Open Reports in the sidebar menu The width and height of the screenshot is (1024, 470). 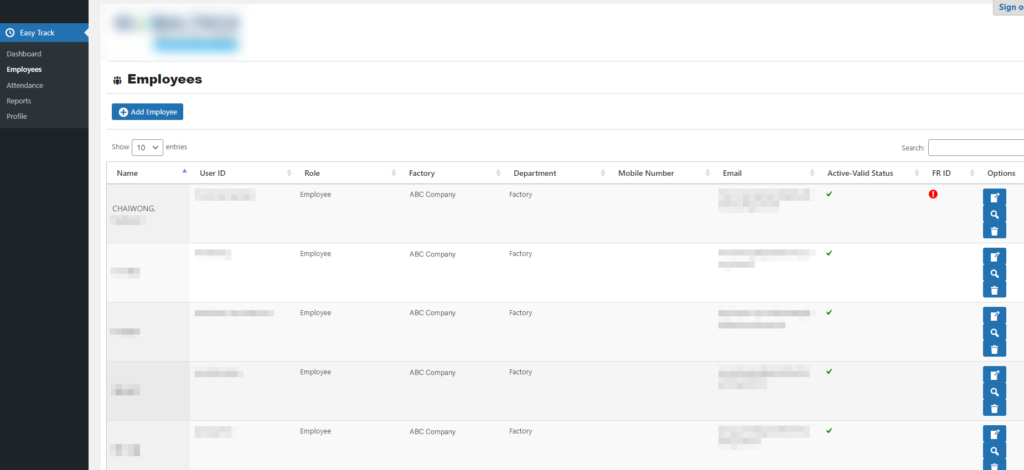(19, 101)
